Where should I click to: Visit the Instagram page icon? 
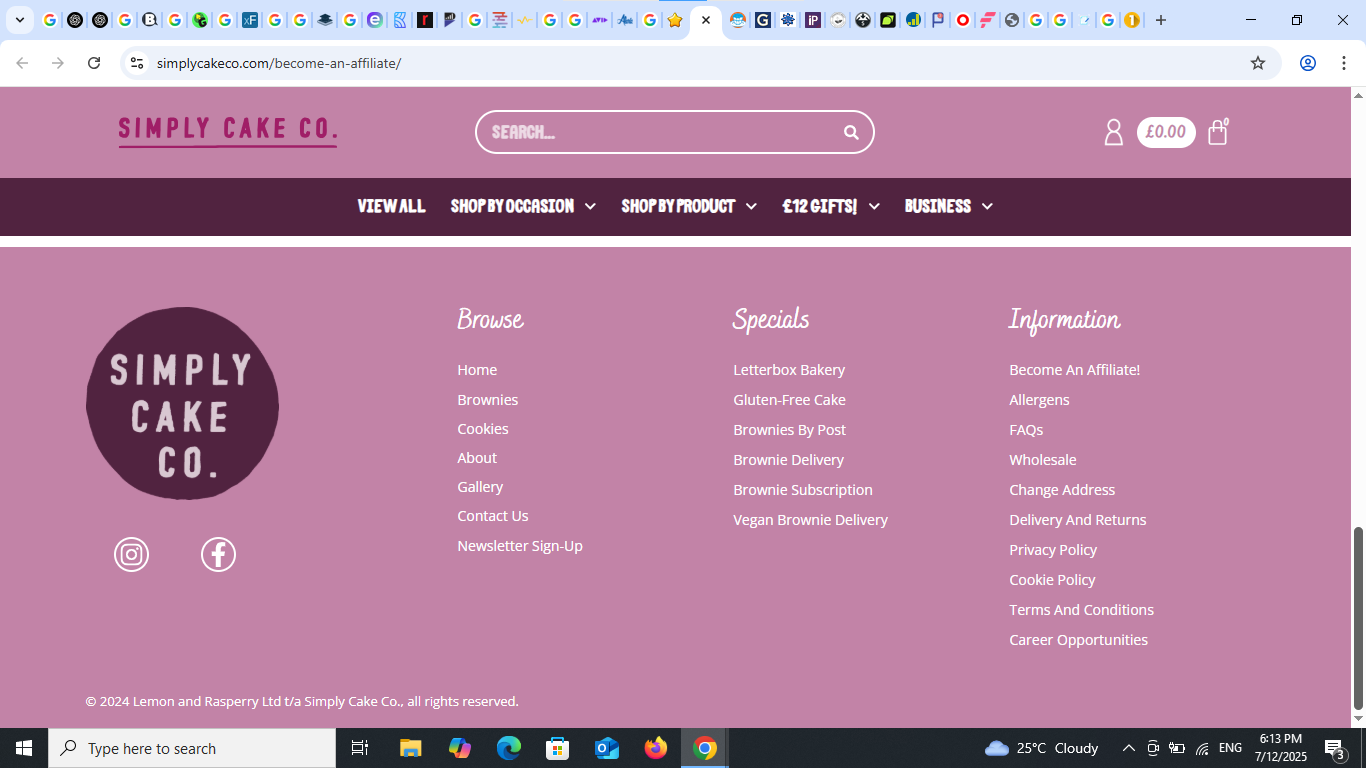tap(131, 554)
